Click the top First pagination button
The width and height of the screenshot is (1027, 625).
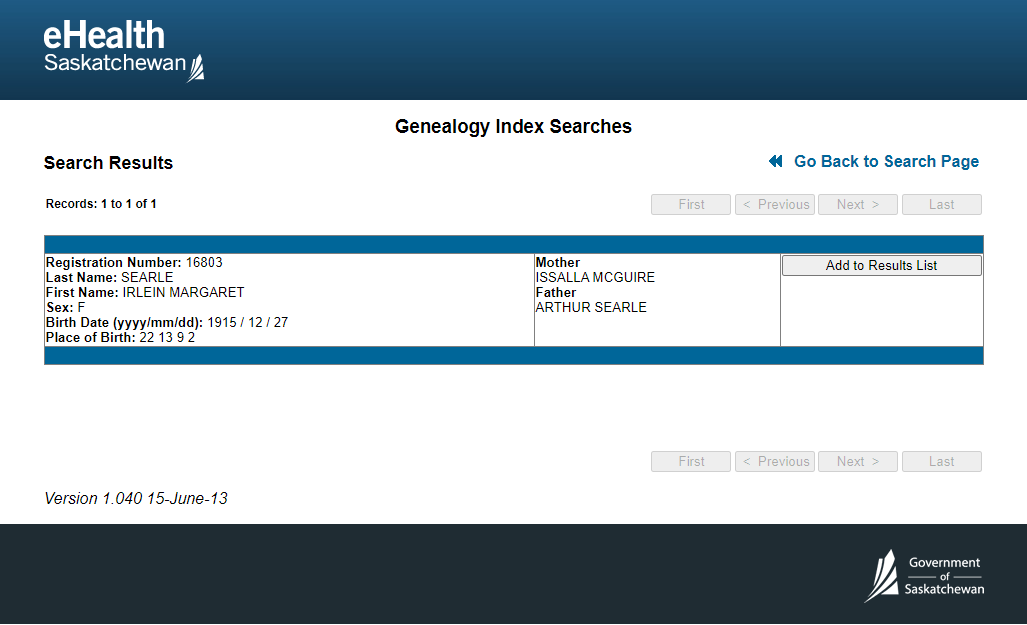pyautogui.click(x=691, y=205)
